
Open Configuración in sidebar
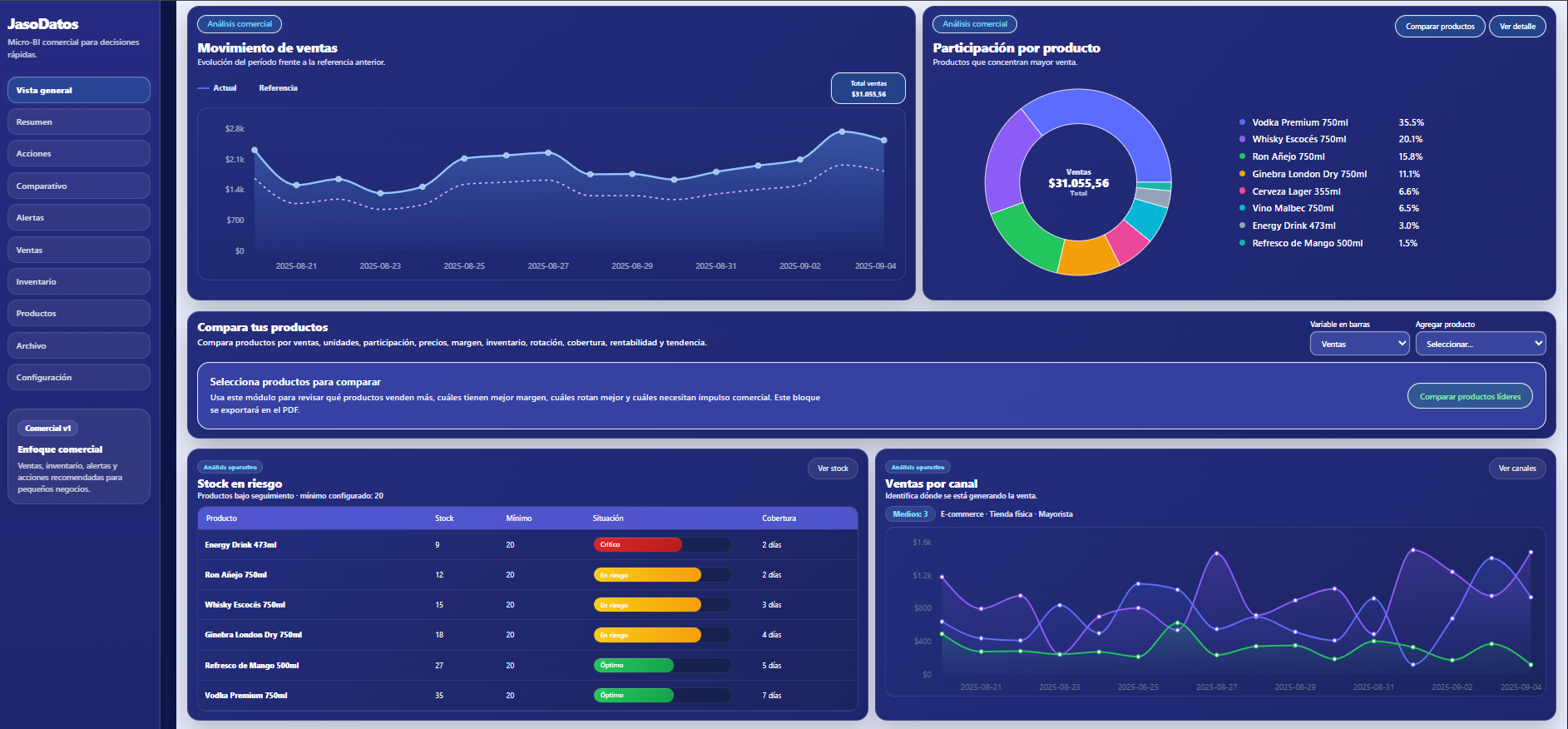(x=79, y=377)
